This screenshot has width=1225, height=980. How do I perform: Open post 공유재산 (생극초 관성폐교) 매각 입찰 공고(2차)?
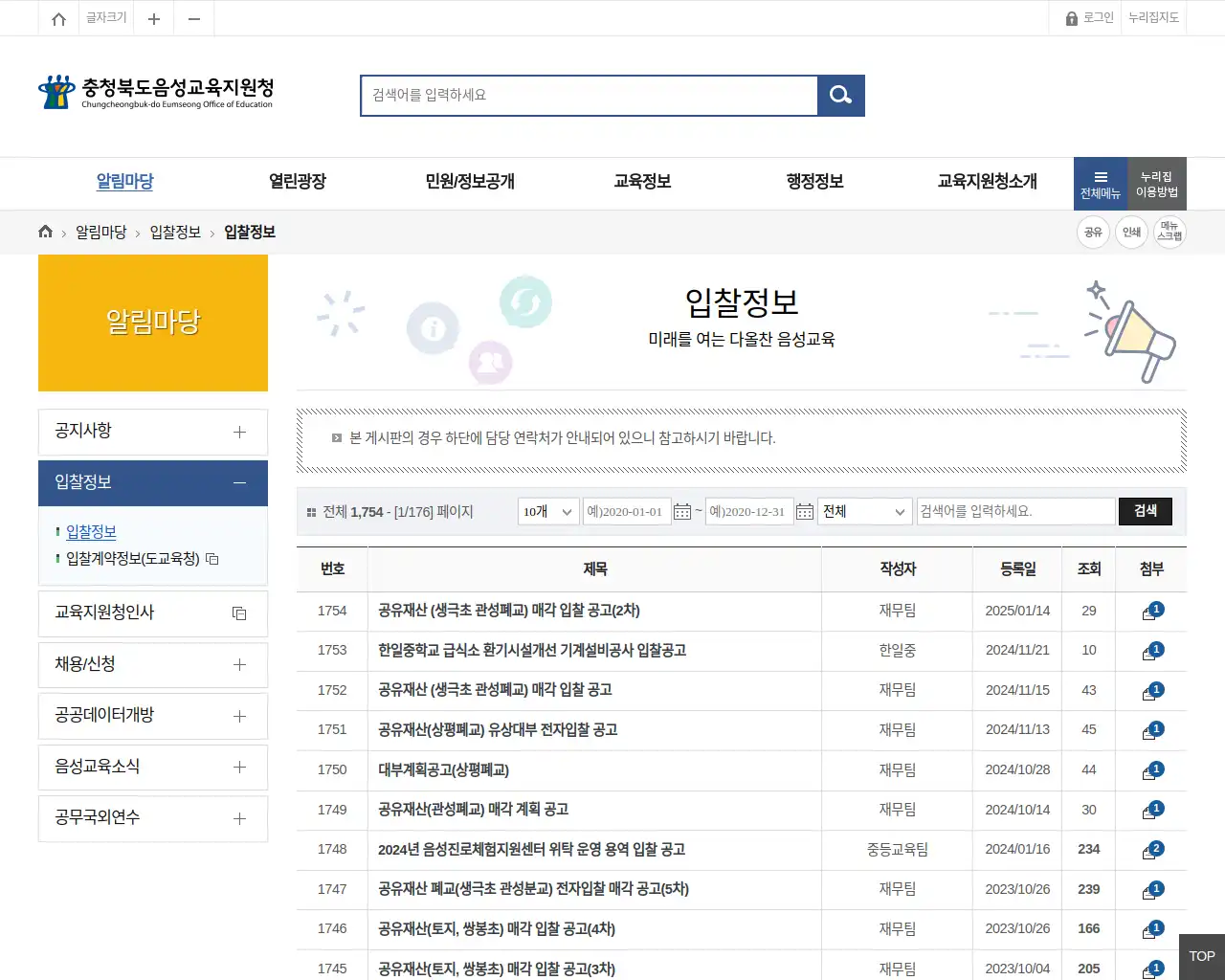(x=509, y=611)
